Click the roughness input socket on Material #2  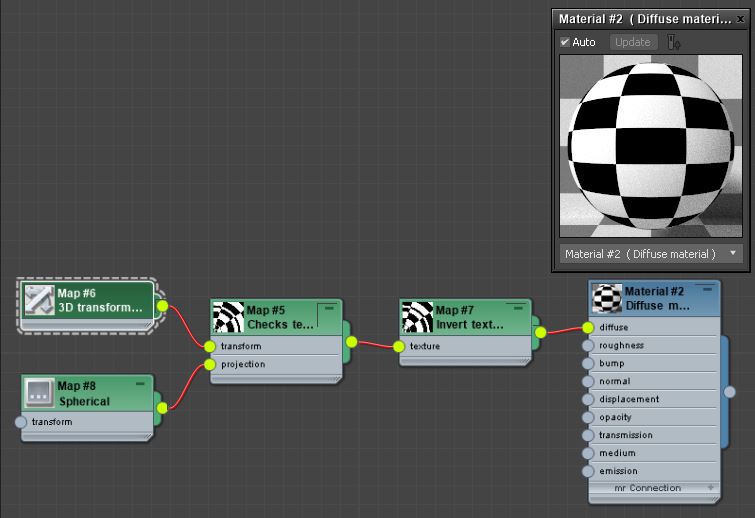(588, 346)
